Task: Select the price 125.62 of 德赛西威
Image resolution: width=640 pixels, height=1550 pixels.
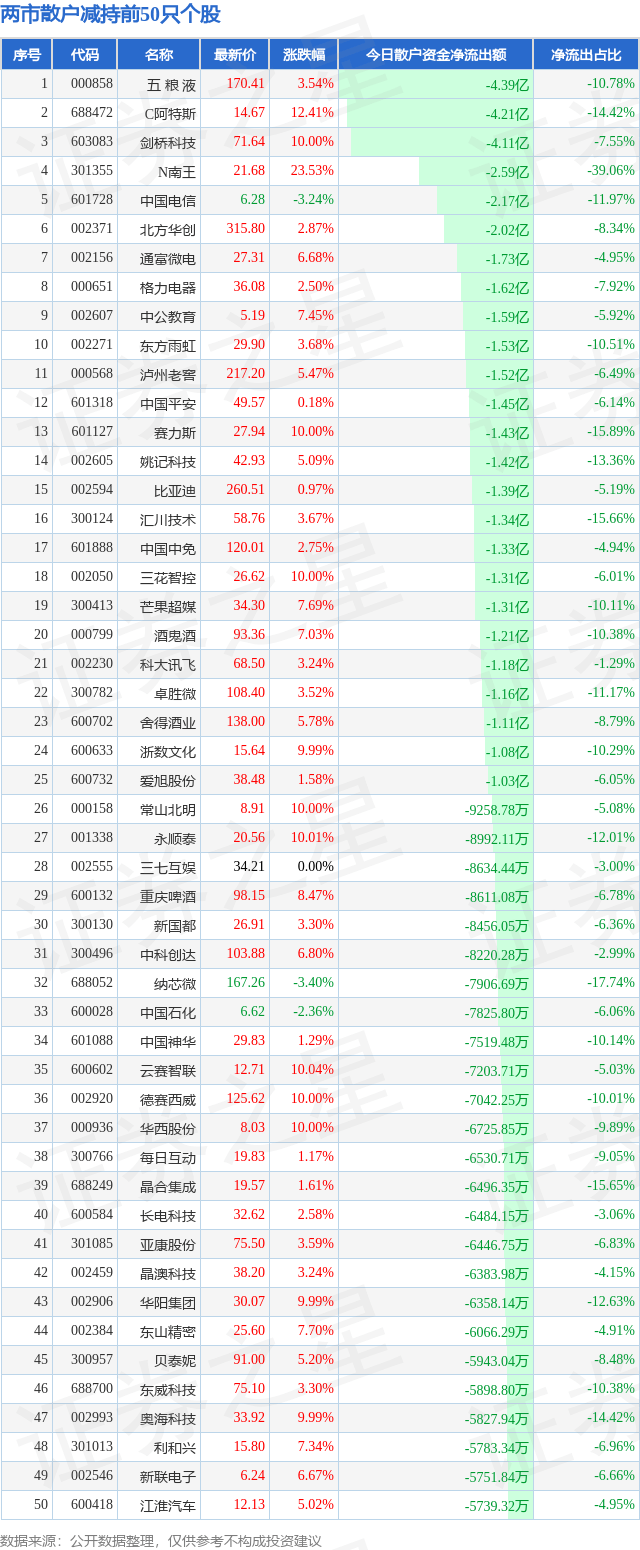Action: [246, 1099]
